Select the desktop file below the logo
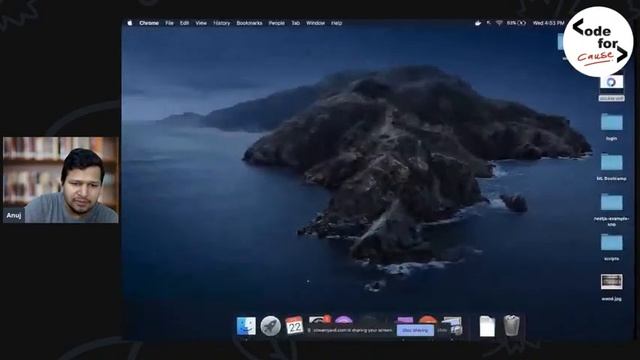Screen dimensions: 640x360 tap(611, 87)
